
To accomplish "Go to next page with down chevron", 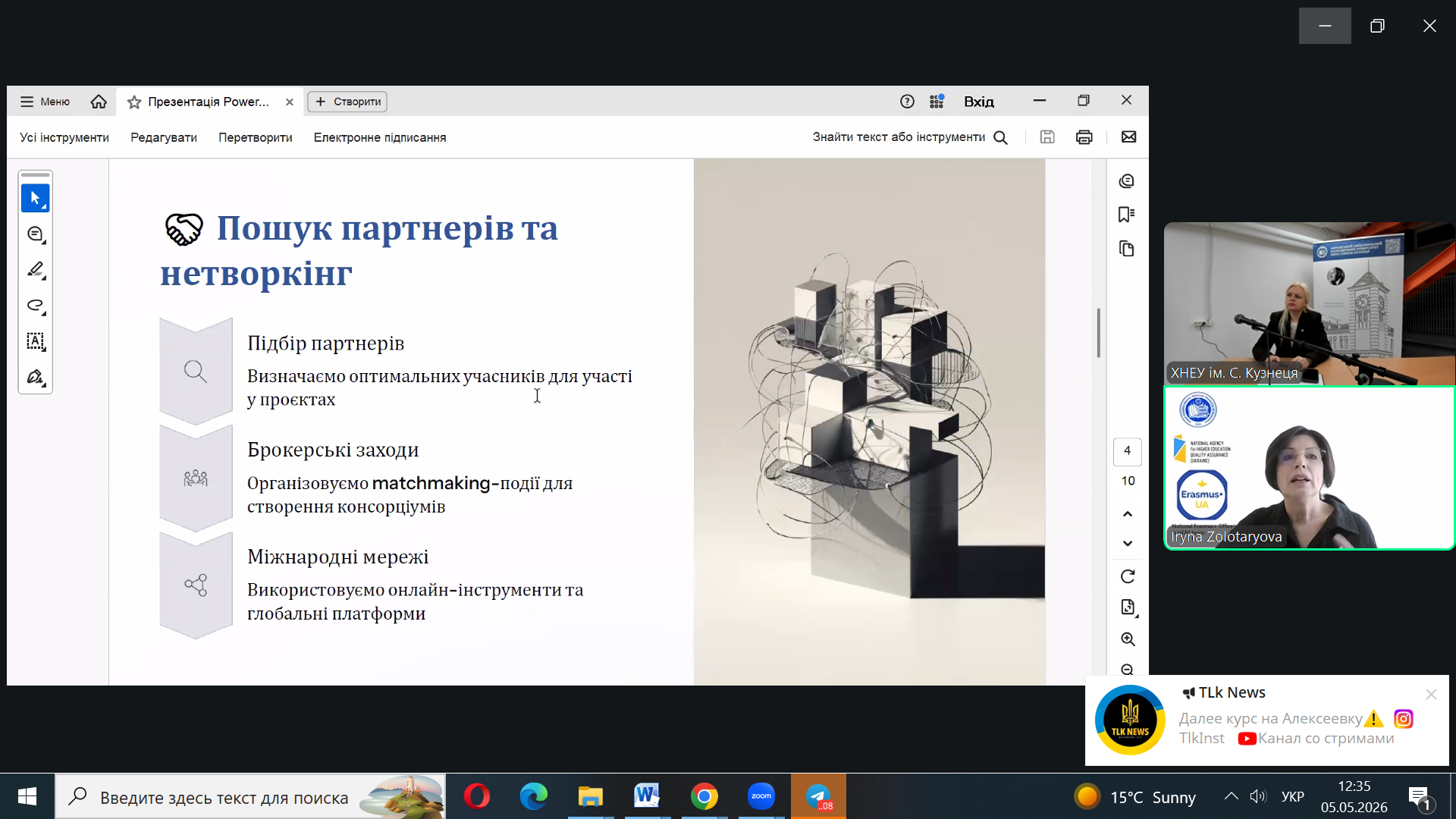I will pos(1128,543).
